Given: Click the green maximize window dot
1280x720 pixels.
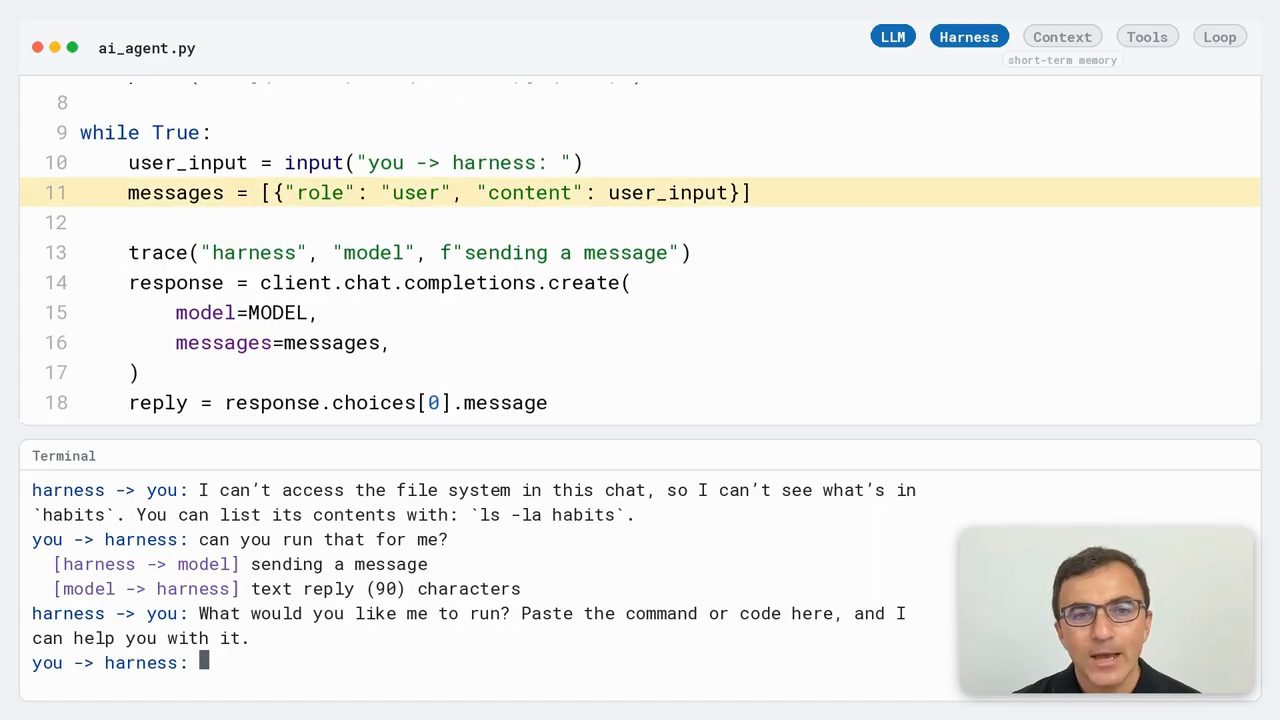Looking at the screenshot, I should click(x=72, y=47).
